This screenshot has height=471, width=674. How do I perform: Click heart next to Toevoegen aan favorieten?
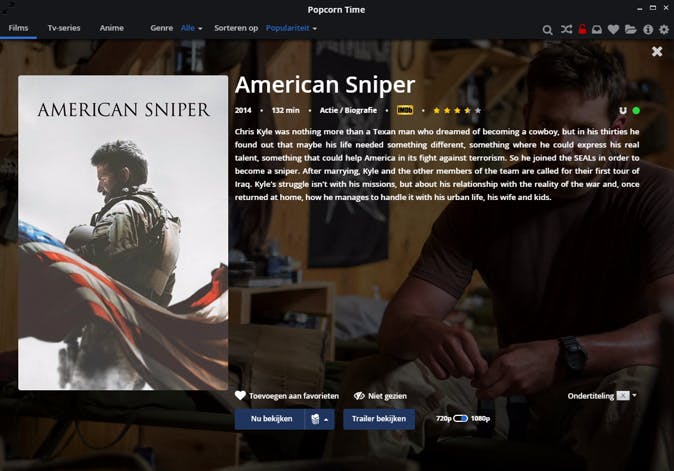[240, 395]
